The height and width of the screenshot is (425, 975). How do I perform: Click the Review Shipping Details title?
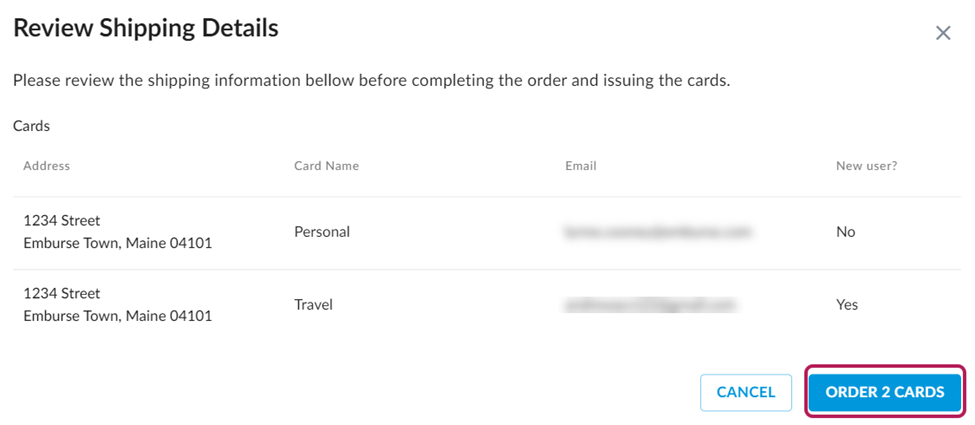[145, 29]
